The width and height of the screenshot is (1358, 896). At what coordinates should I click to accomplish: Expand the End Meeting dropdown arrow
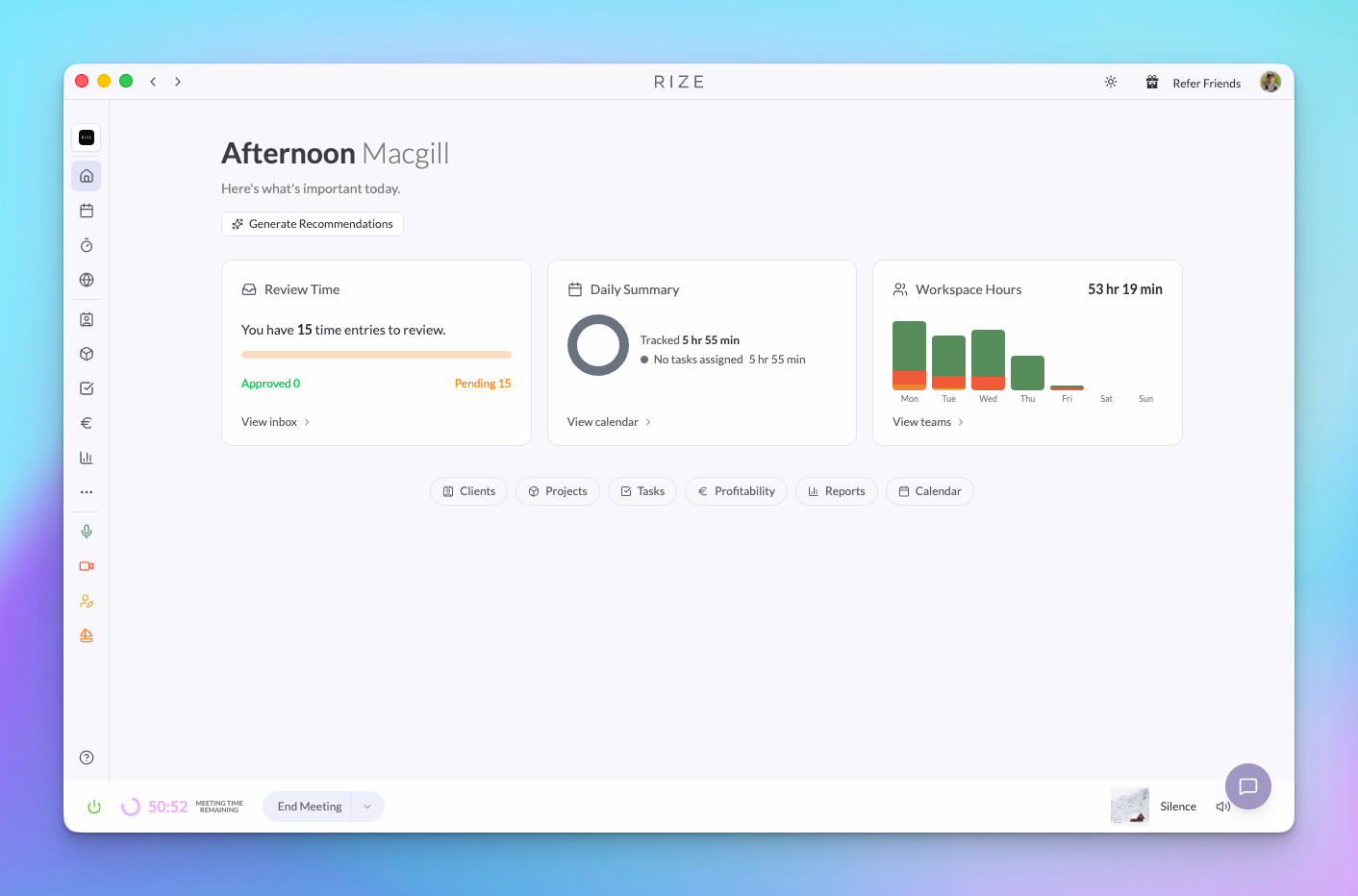[367, 807]
